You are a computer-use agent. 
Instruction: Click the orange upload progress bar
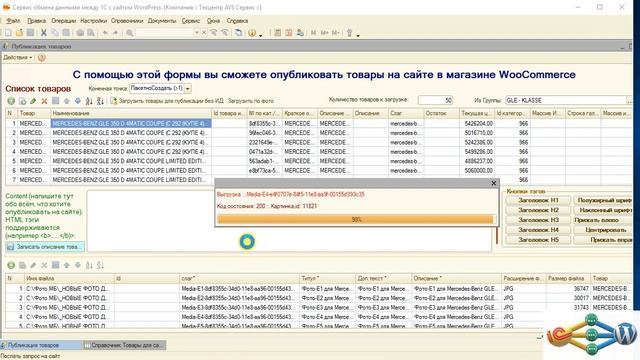pyautogui.click(x=356, y=220)
